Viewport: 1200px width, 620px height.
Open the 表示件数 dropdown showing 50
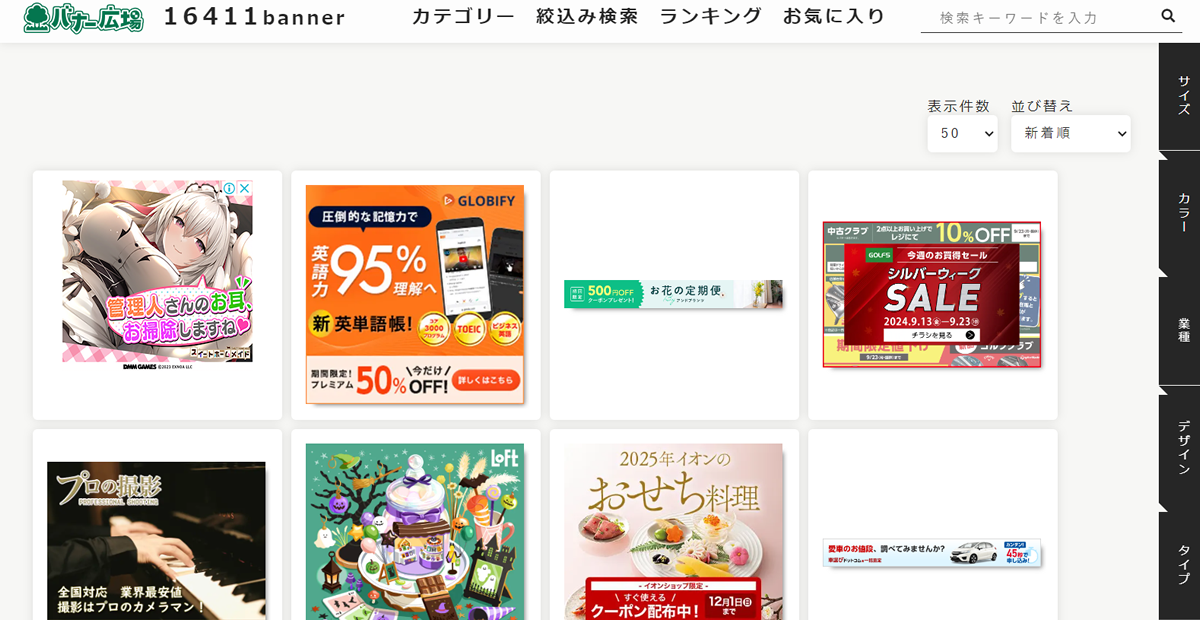point(962,133)
